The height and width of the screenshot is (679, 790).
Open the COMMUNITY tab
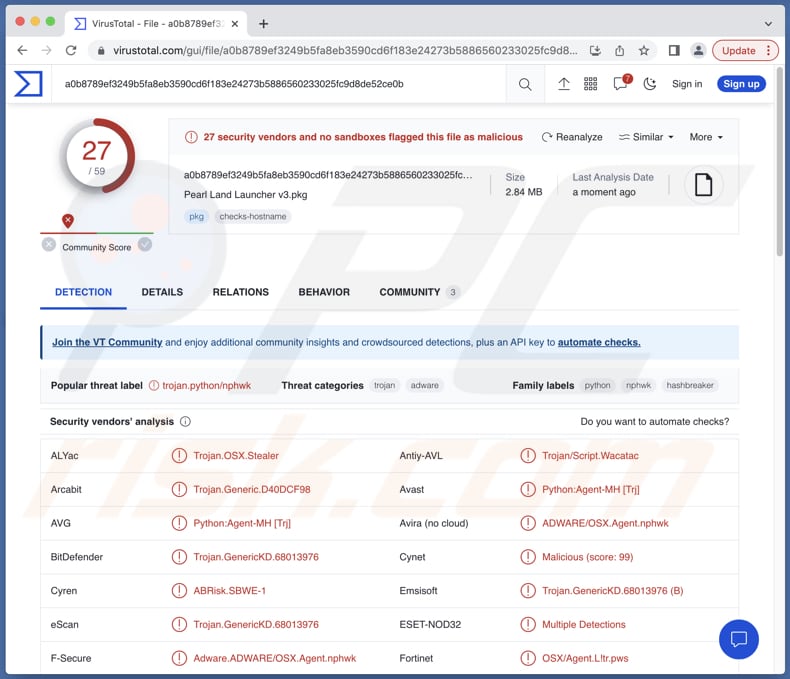click(x=419, y=292)
